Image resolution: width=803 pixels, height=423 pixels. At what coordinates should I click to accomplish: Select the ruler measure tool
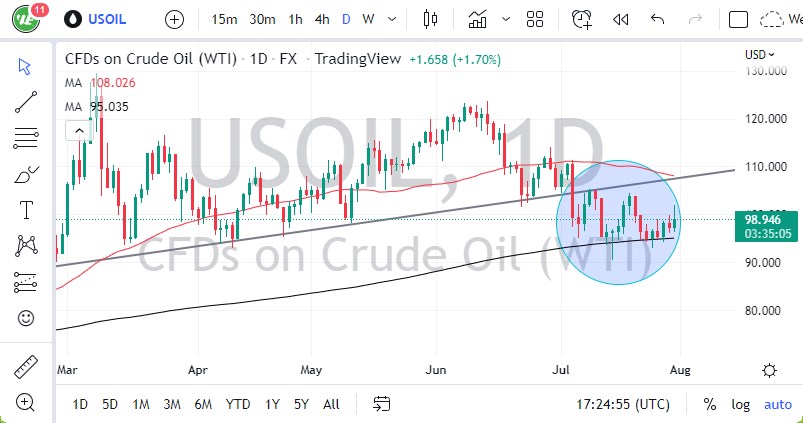[26, 367]
